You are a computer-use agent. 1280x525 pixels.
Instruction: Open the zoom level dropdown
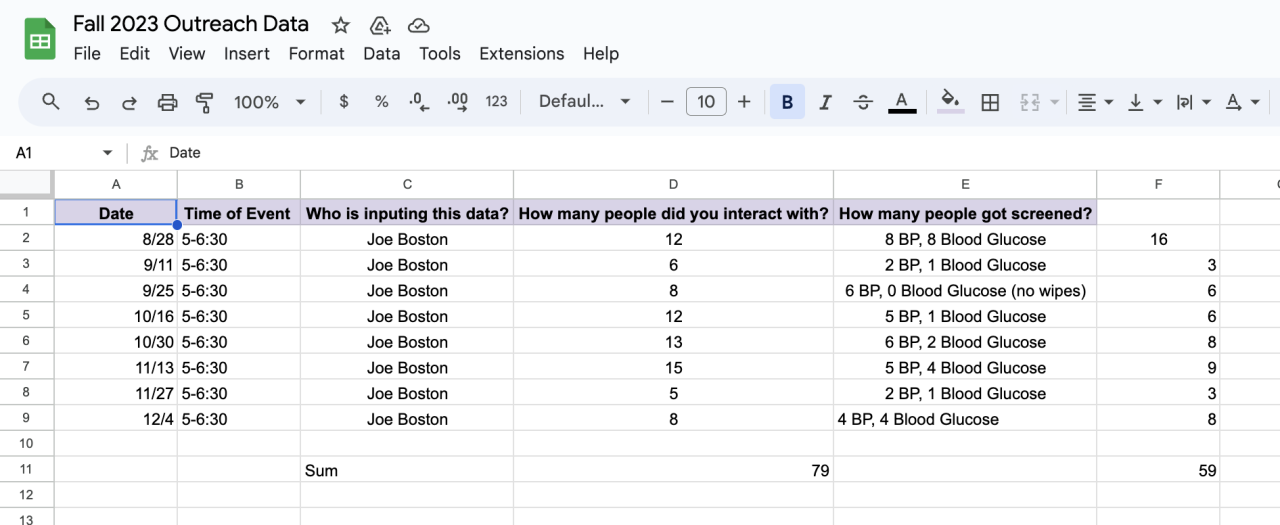point(269,101)
